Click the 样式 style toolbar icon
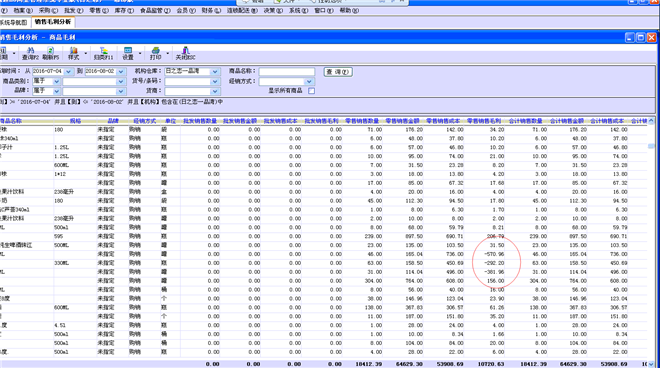The width and height of the screenshot is (660, 368). pyautogui.click(x=73, y=53)
